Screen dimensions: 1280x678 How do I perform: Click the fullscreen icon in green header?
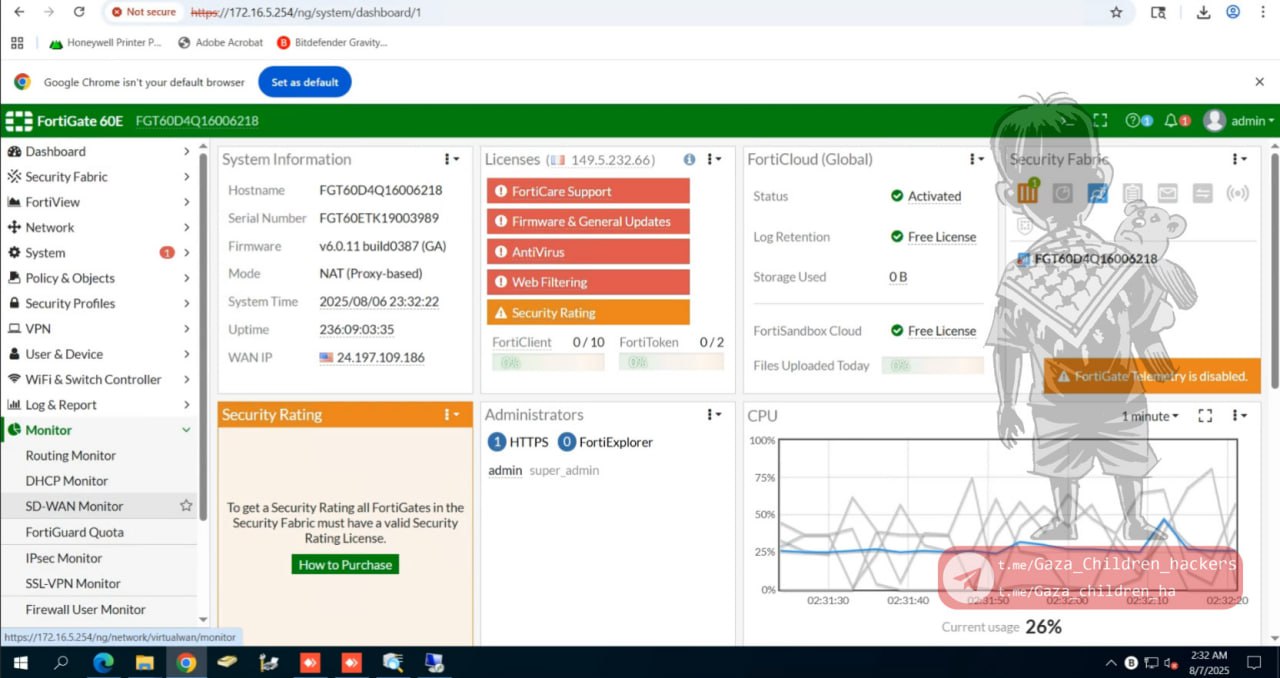(x=1100, y=121)
